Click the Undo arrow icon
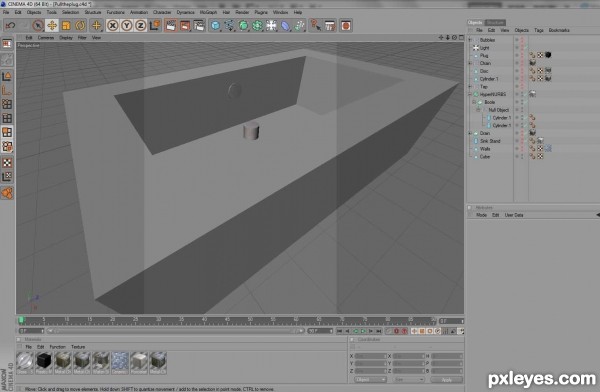Screen dimensions: 600x392 pyautogui.click(x=10, y=26)
